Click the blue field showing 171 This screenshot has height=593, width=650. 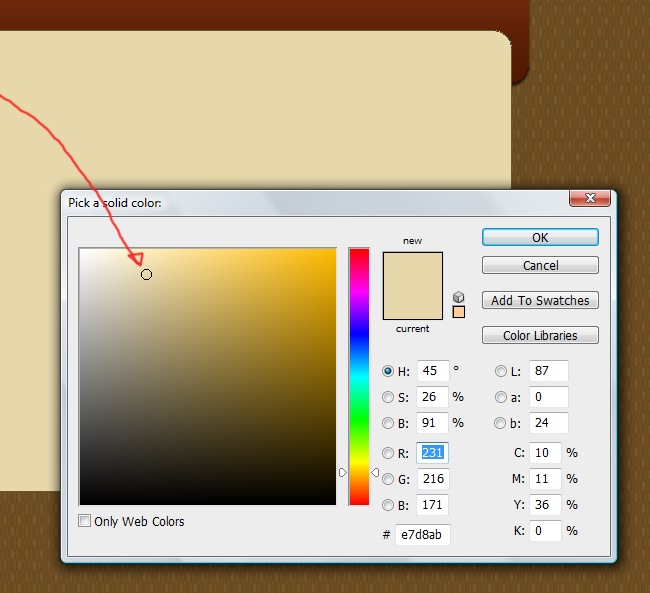tap(432, 505)
